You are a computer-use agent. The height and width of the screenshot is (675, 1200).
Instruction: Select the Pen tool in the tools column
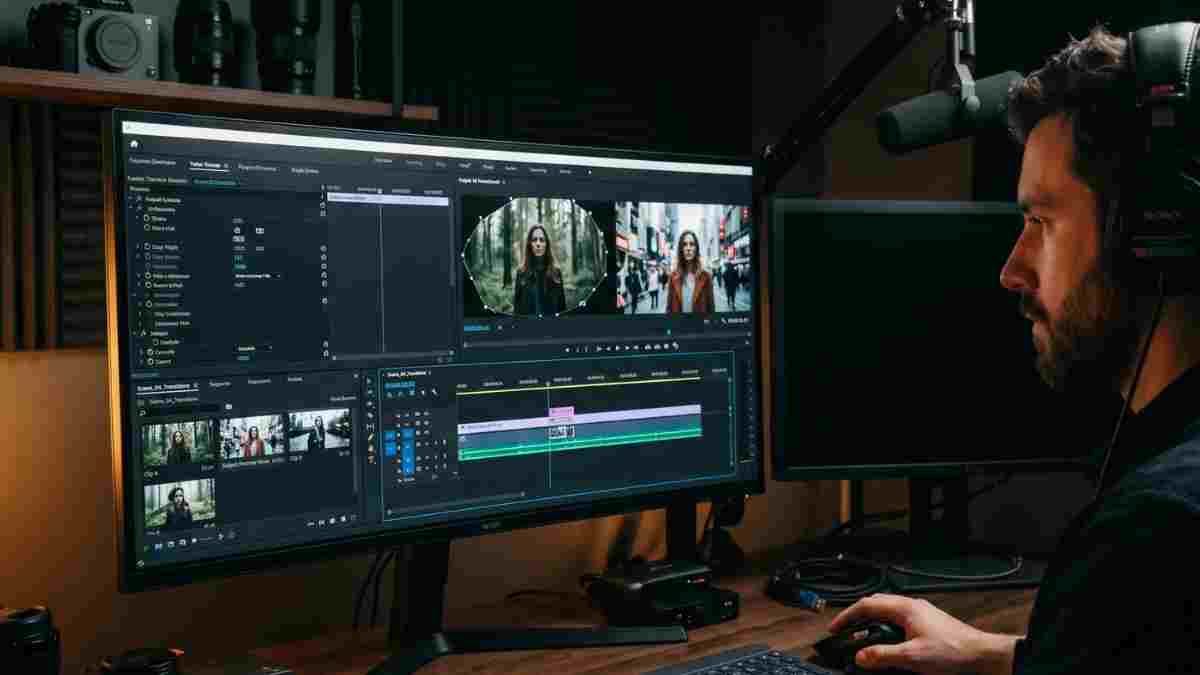point(370,437)
